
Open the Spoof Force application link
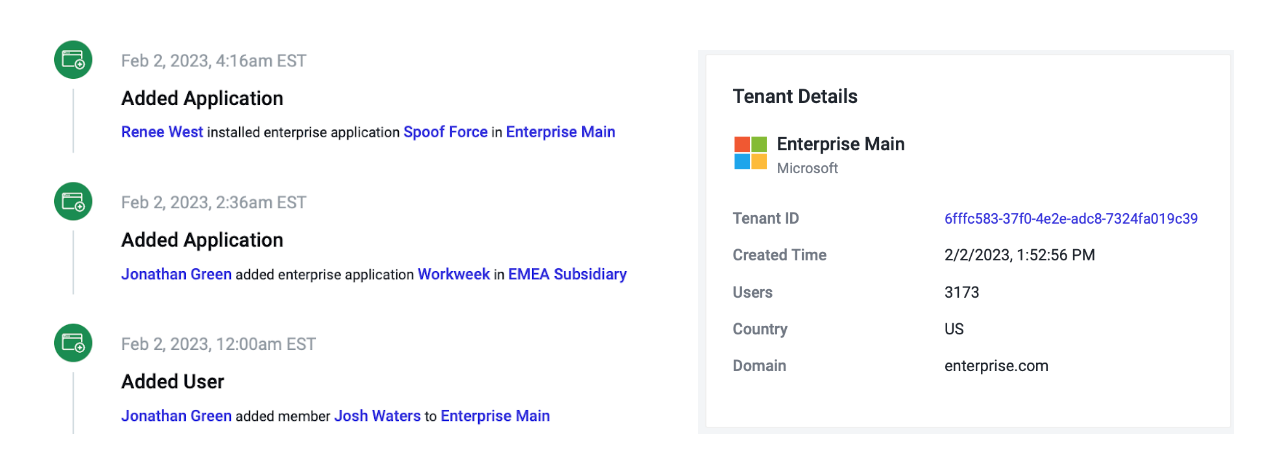tap(445, 132)
